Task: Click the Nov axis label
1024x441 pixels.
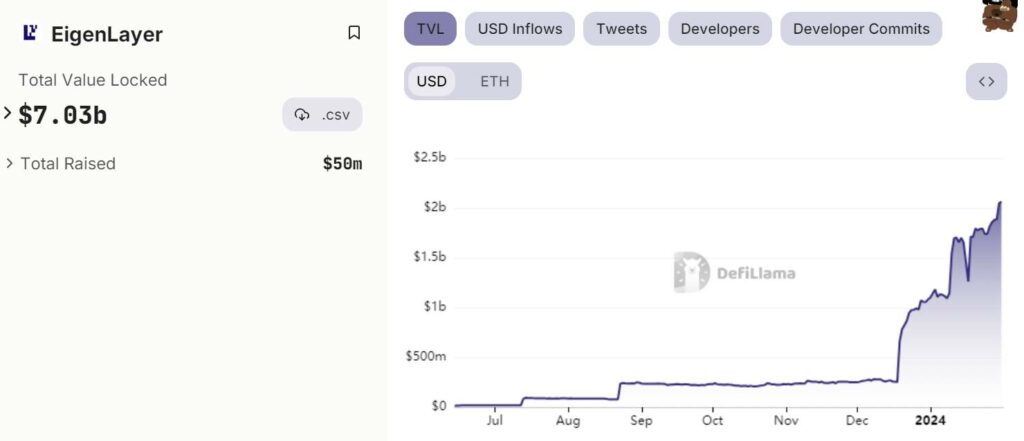Action: coord(787,420)
